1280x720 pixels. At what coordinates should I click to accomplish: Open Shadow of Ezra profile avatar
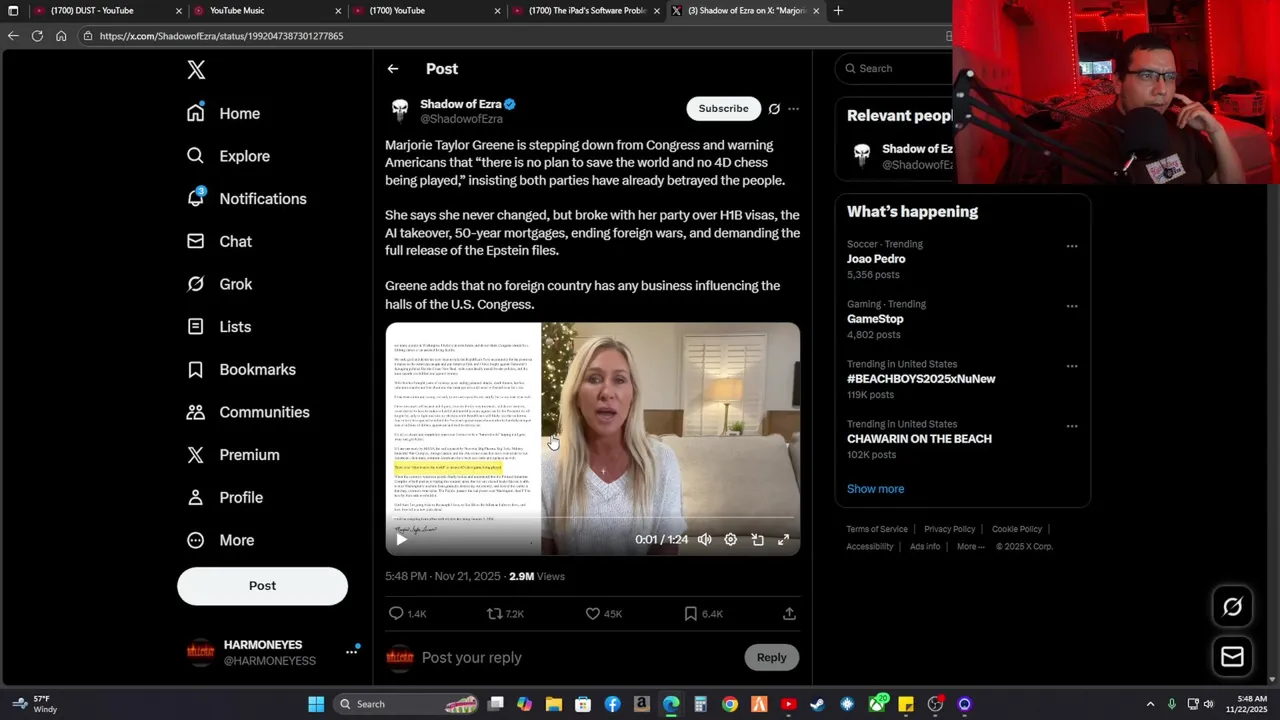[x=400, y=110]
